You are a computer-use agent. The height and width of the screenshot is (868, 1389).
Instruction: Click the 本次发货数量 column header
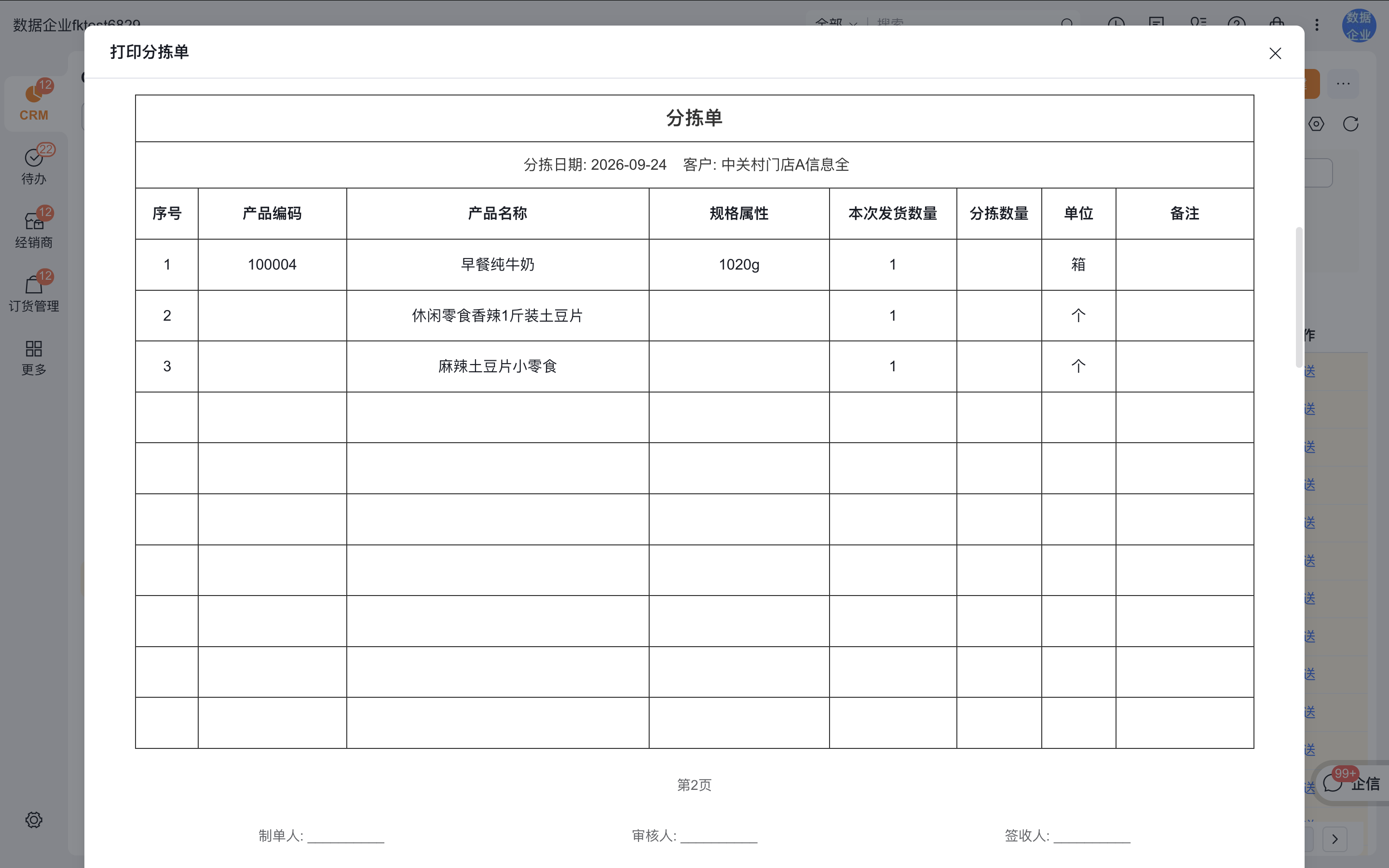tap(893, 214)
